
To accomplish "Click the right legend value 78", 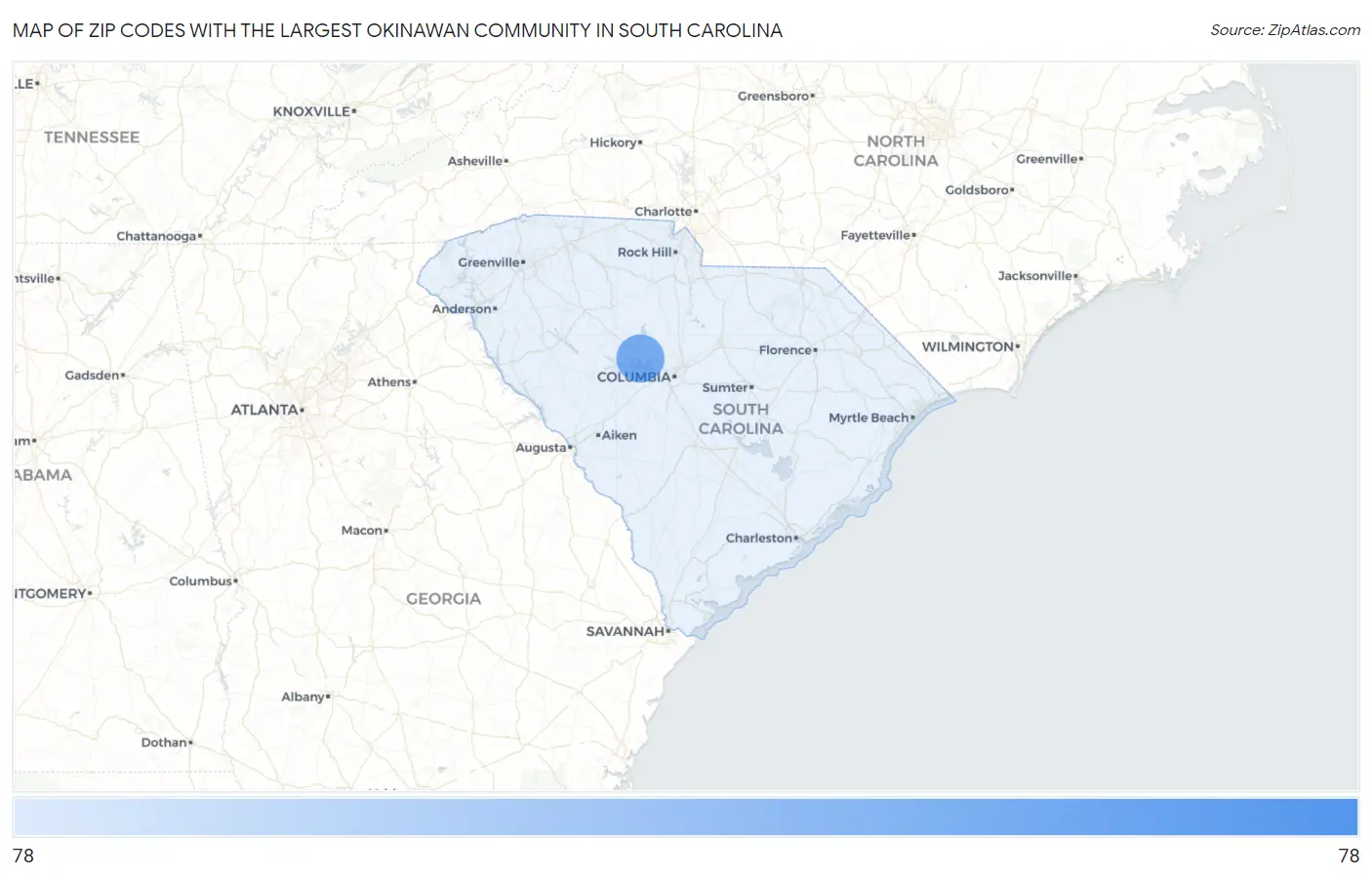I will pos(1349,856).
